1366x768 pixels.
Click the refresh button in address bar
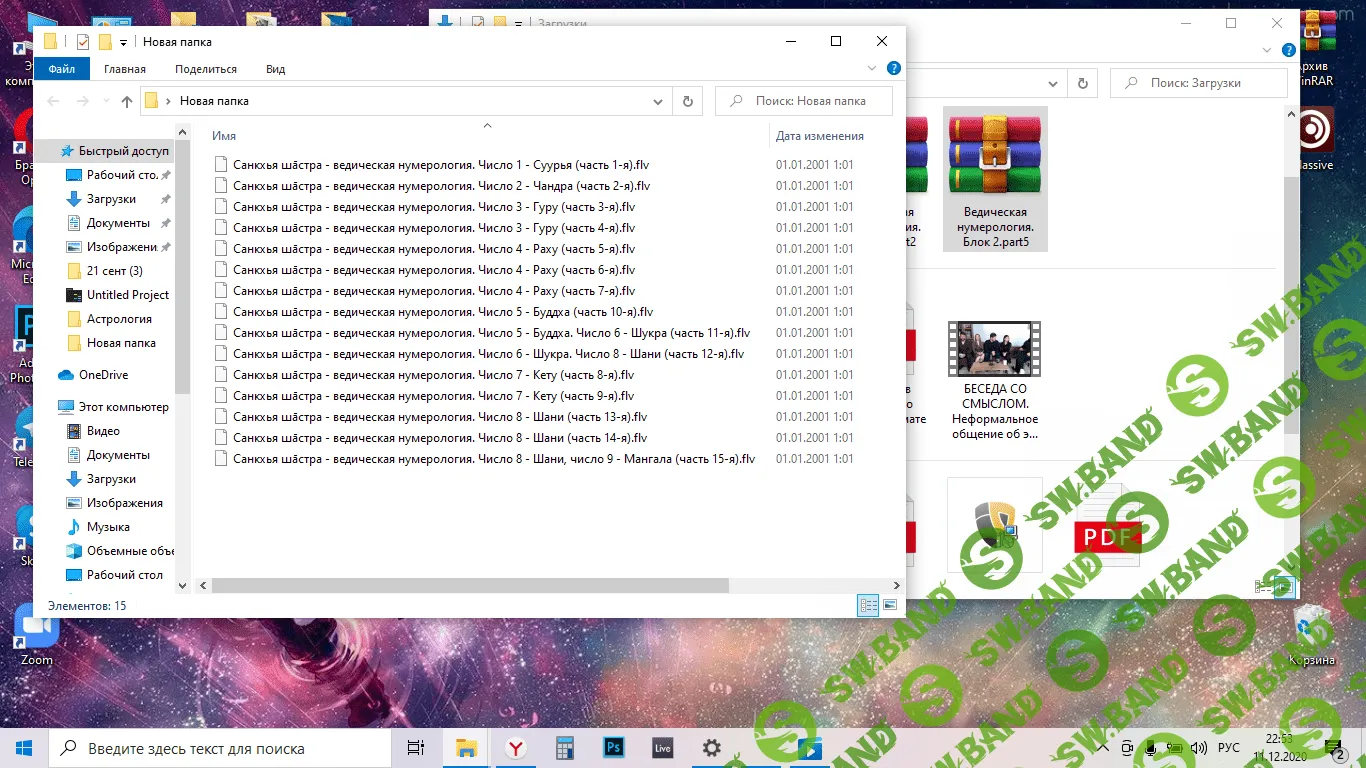click(x=687, y=101)
